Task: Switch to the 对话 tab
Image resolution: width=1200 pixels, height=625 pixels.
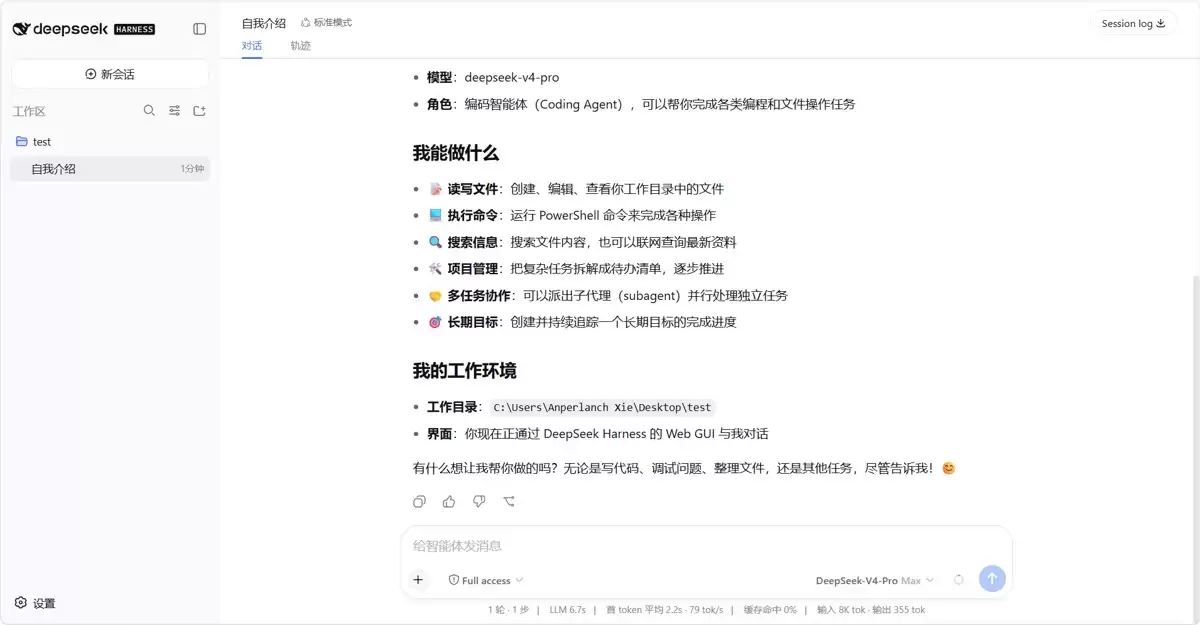Action: (252, 46)
